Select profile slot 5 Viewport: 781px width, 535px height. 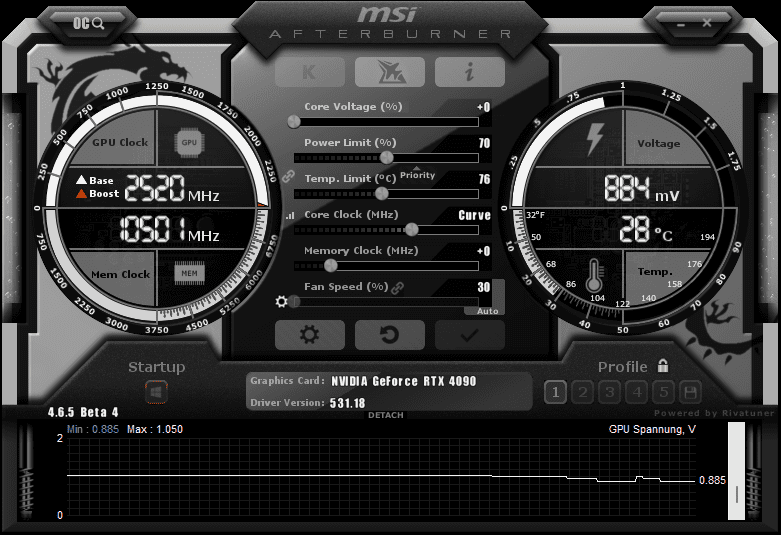click(663, 393)
